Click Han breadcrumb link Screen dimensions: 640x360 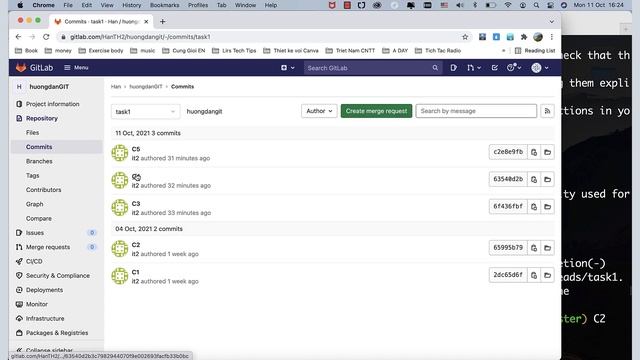tap(116, 87)
